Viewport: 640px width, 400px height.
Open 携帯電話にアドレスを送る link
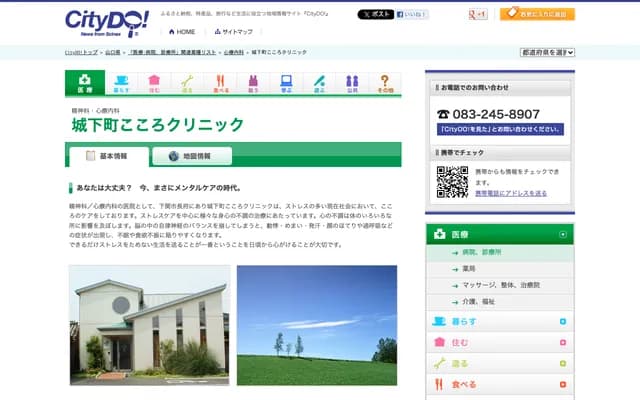click(510, 193)
